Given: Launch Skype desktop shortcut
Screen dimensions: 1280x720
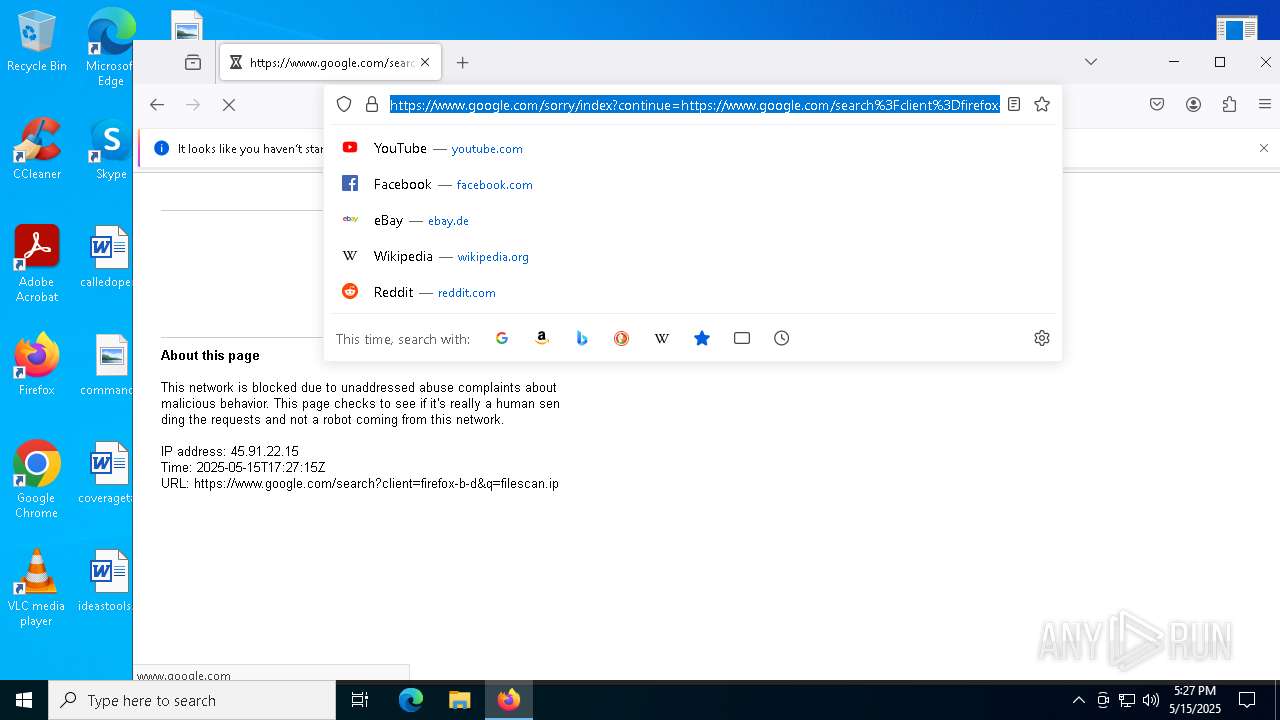Looking at the screenshot, I should pyautogui.click(x=110, y=150).
